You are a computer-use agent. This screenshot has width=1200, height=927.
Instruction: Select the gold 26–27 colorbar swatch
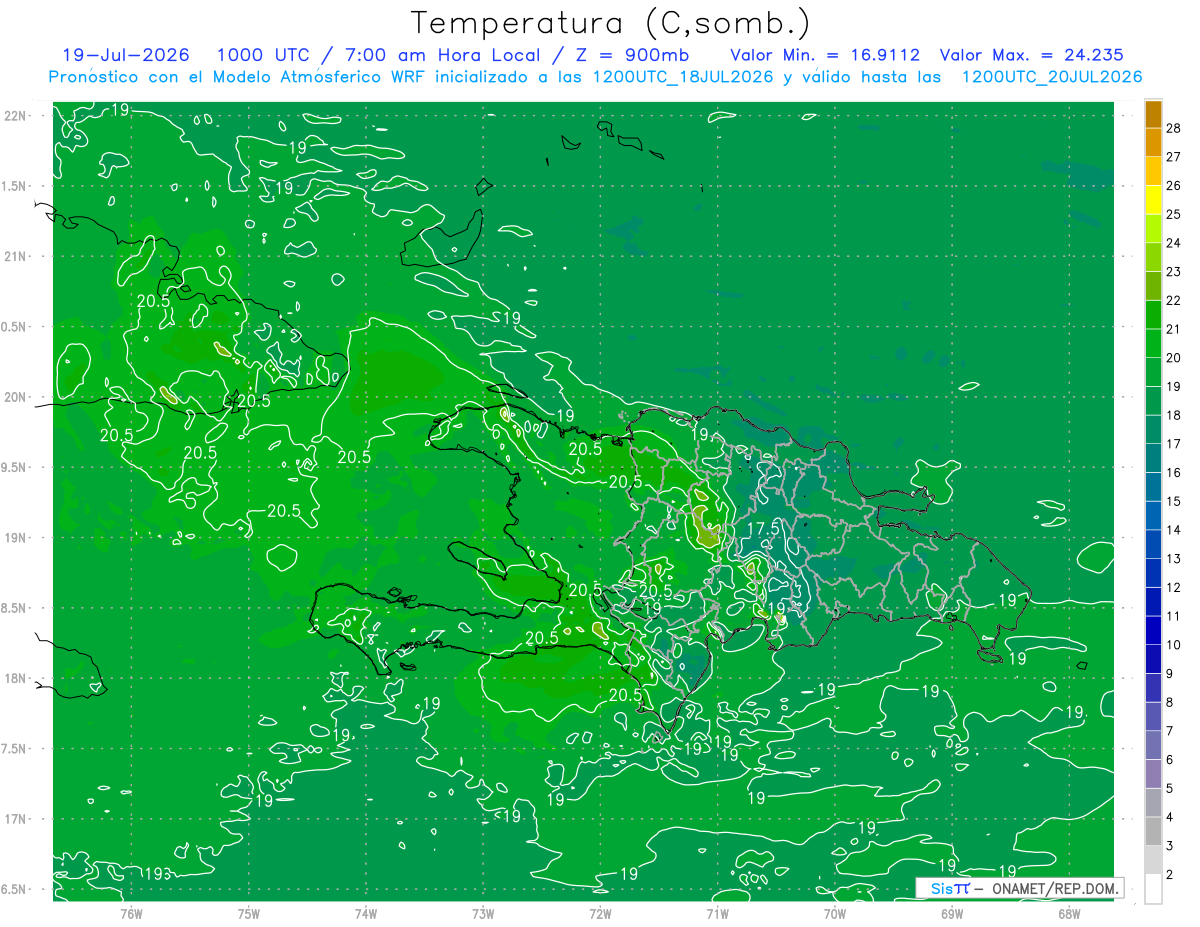click(1153, 171)
